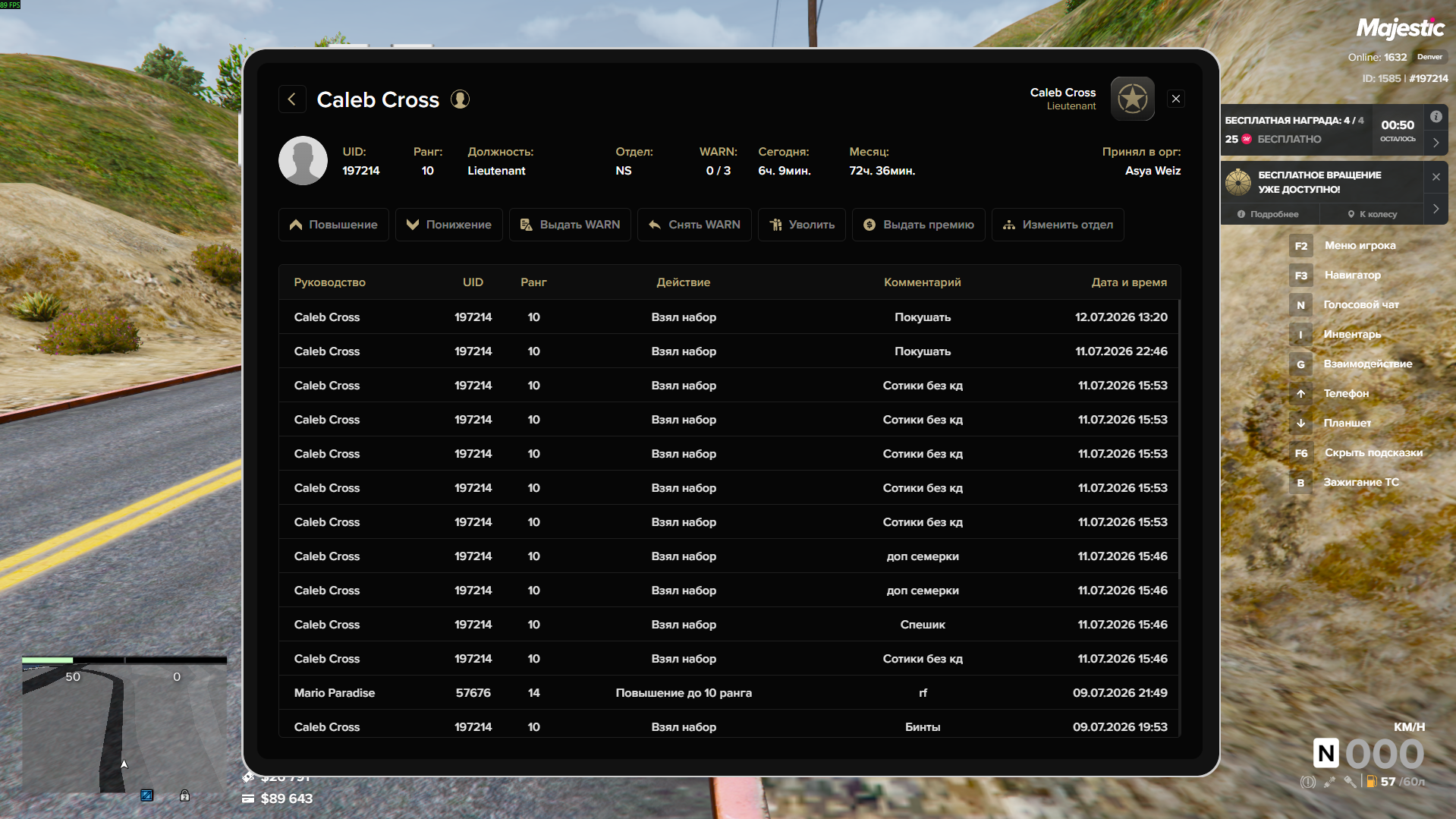The height and width of the screenshot is (819, 1456).
Task: Click the blue icon below the minimap
Action: click(x=146, y=795)
